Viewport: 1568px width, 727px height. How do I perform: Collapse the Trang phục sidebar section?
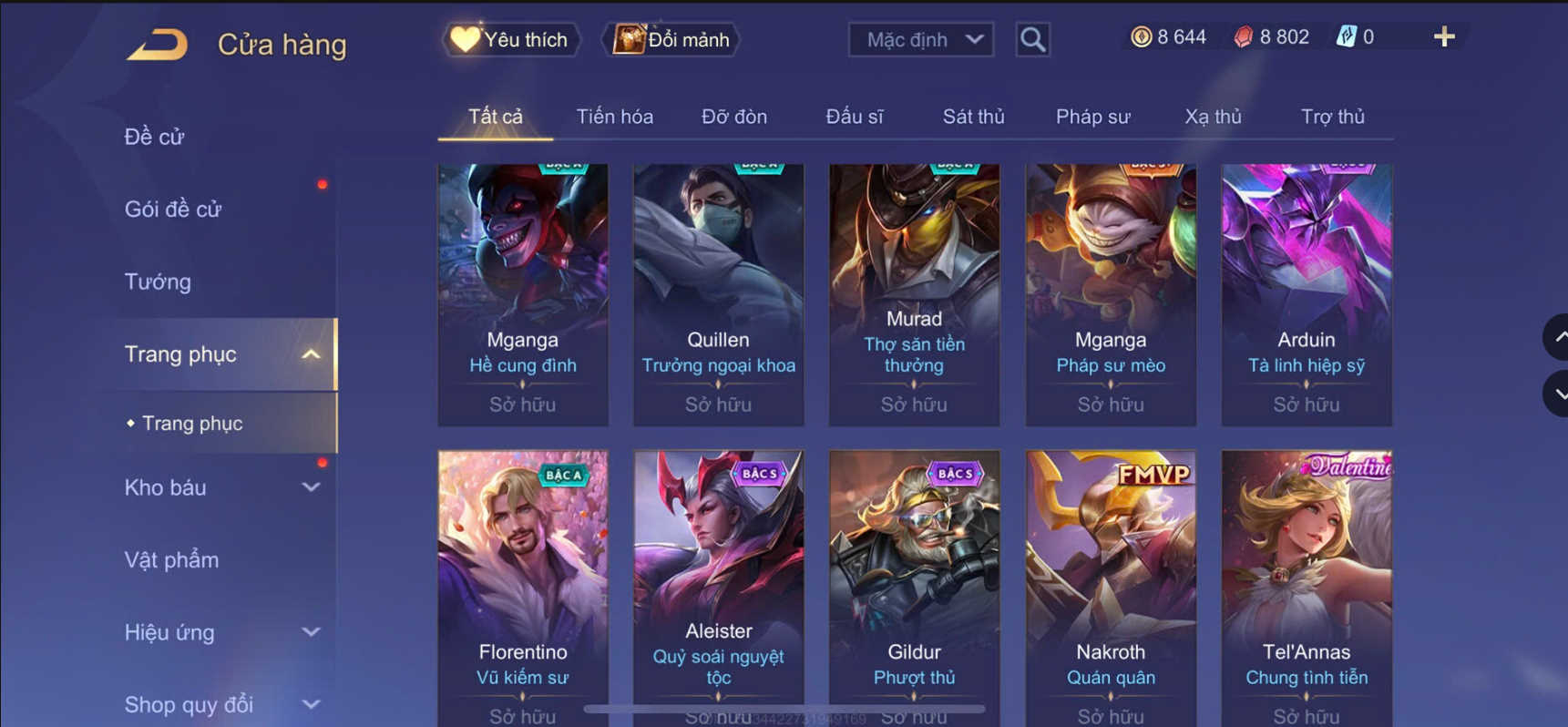(311, 354)
